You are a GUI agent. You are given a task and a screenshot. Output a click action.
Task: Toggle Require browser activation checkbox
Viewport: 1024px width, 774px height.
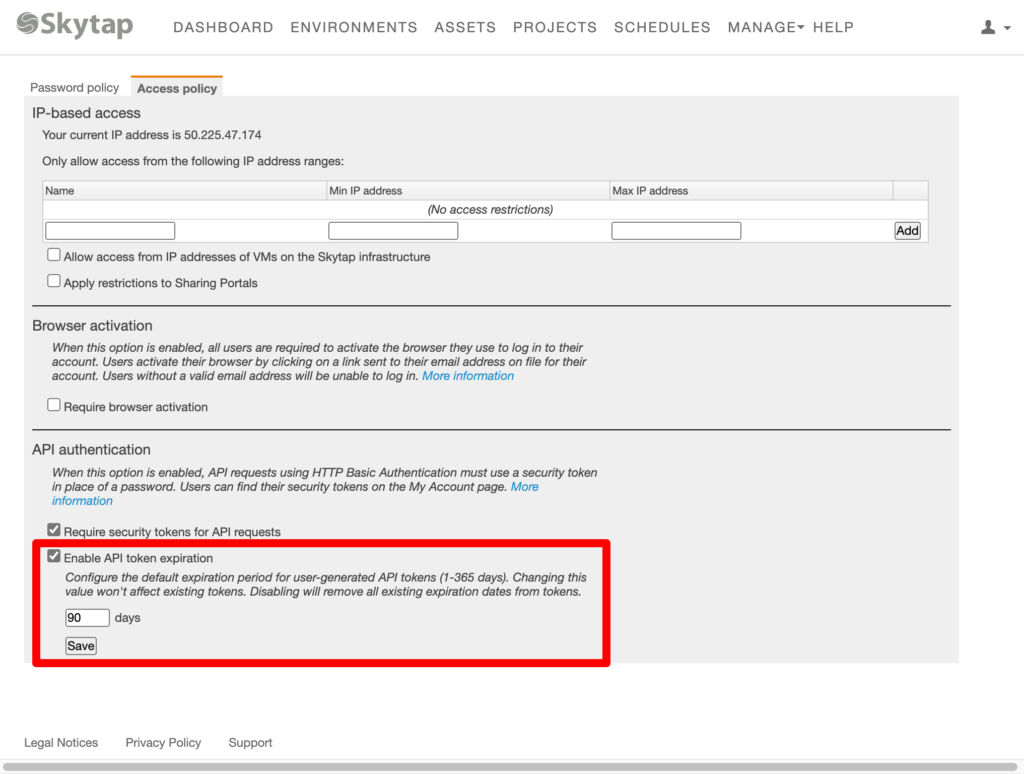[54, 406]
